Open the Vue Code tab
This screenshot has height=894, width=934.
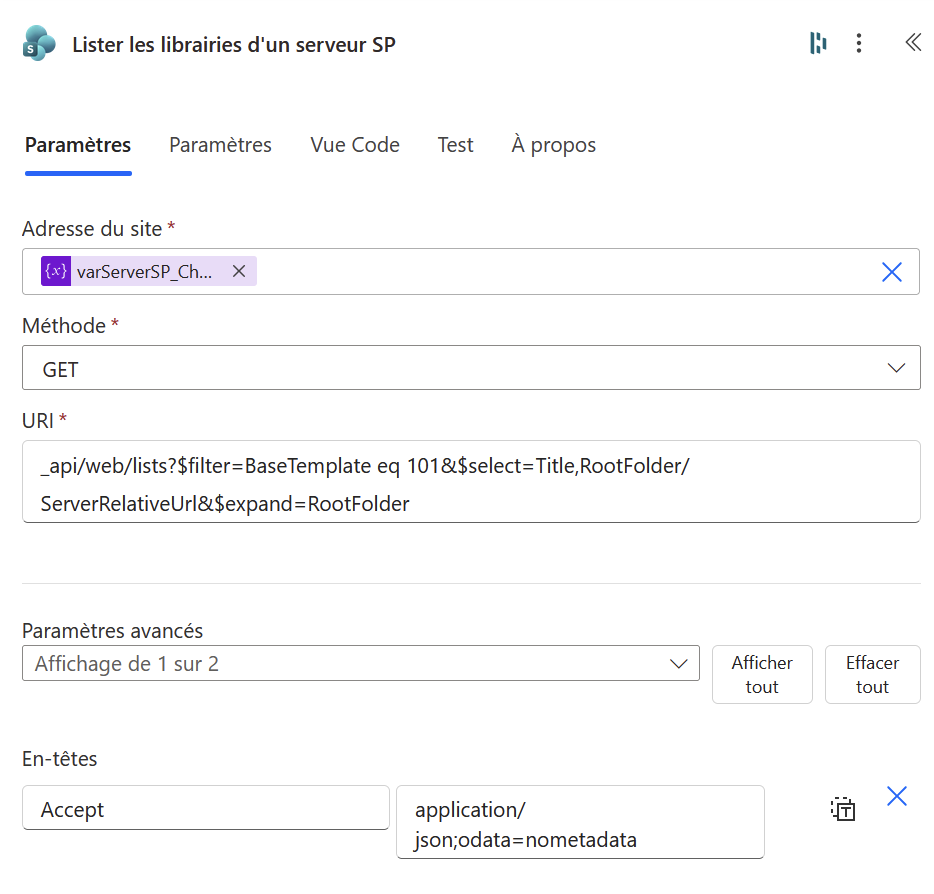355,145
